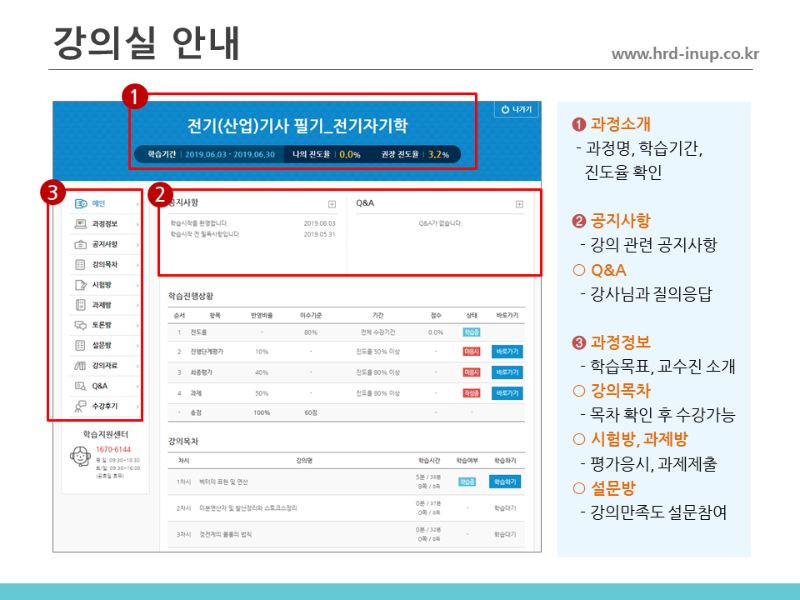800x600 pixels.
Task: Click the sidebar Q&A magnifier icon
Action: pyautogui.click(x=81, y=386)
